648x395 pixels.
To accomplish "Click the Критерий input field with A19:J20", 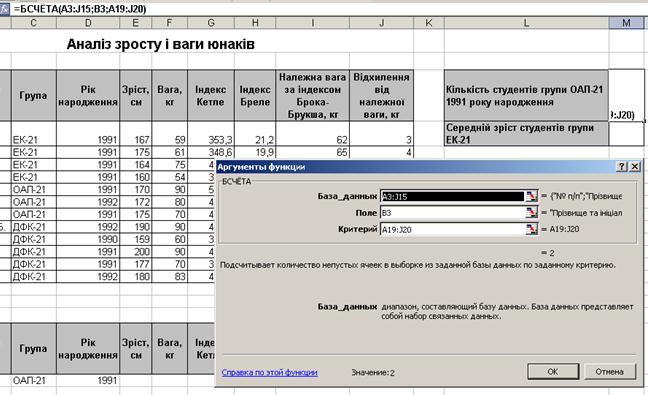I will 452,229.
